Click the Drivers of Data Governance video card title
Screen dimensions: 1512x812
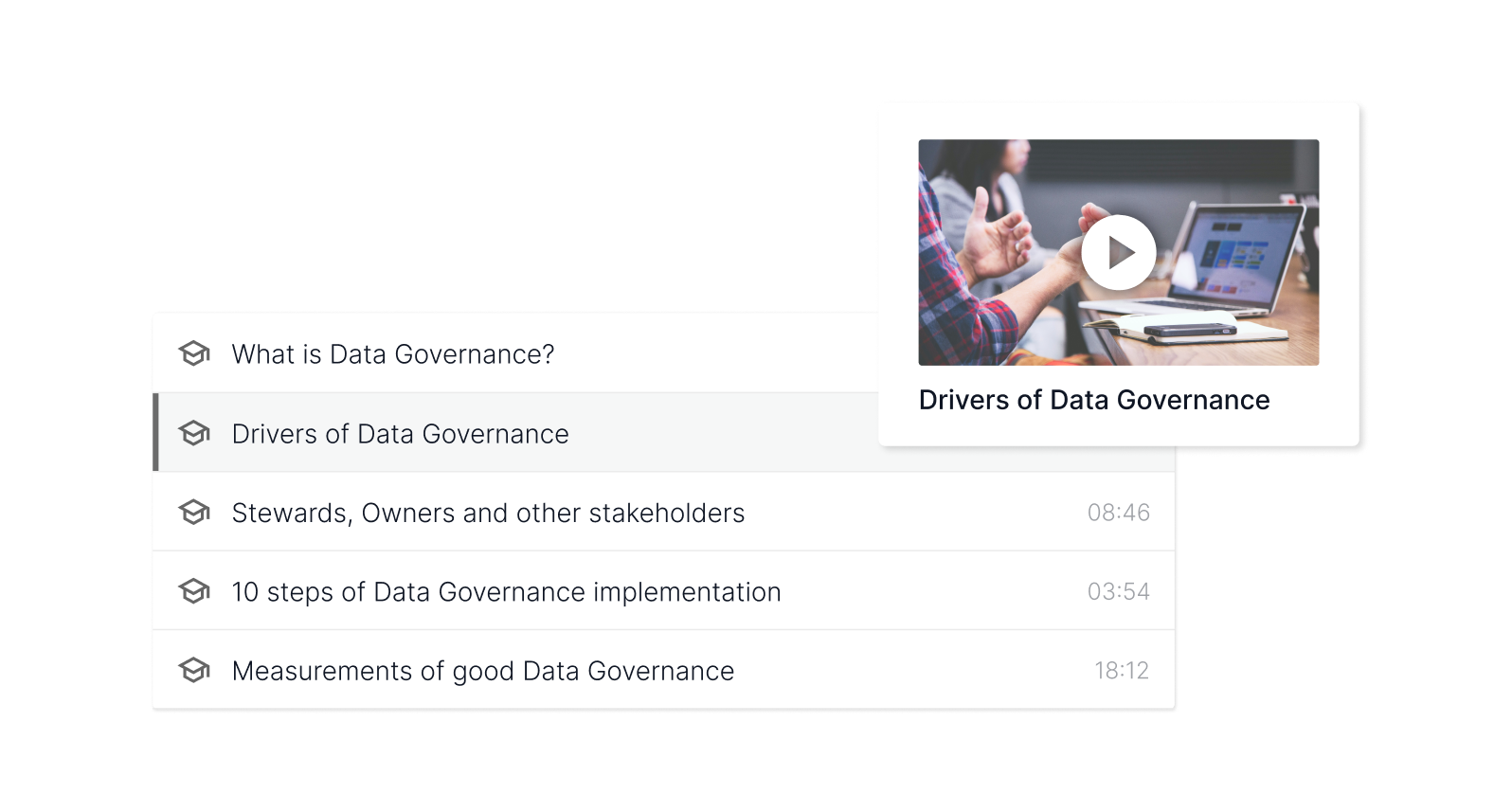[1093, 400]
